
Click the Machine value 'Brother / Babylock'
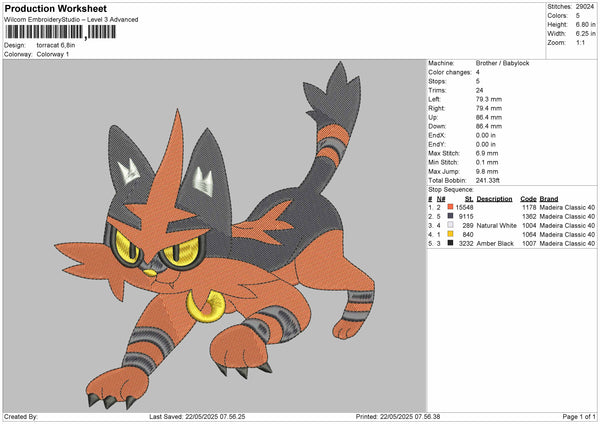[x=502, y=63]
